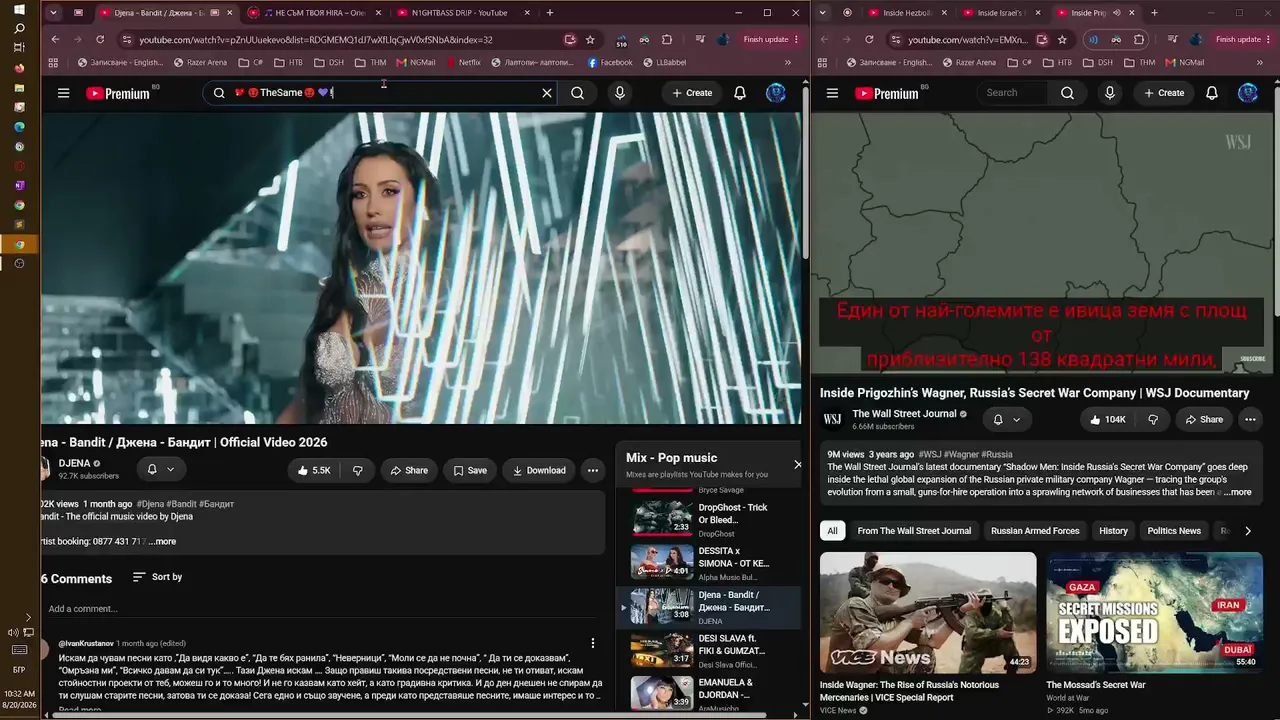
Task: Open more actions for the Djena Bandit video
Action: (x=593, y=470)
